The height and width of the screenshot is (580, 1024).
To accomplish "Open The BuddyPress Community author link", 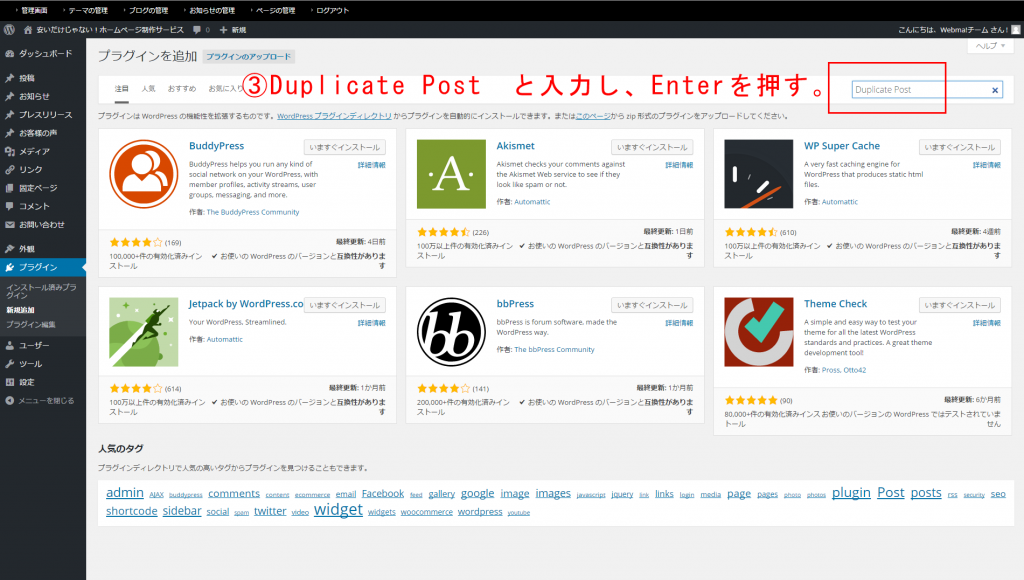I will 253,212.
